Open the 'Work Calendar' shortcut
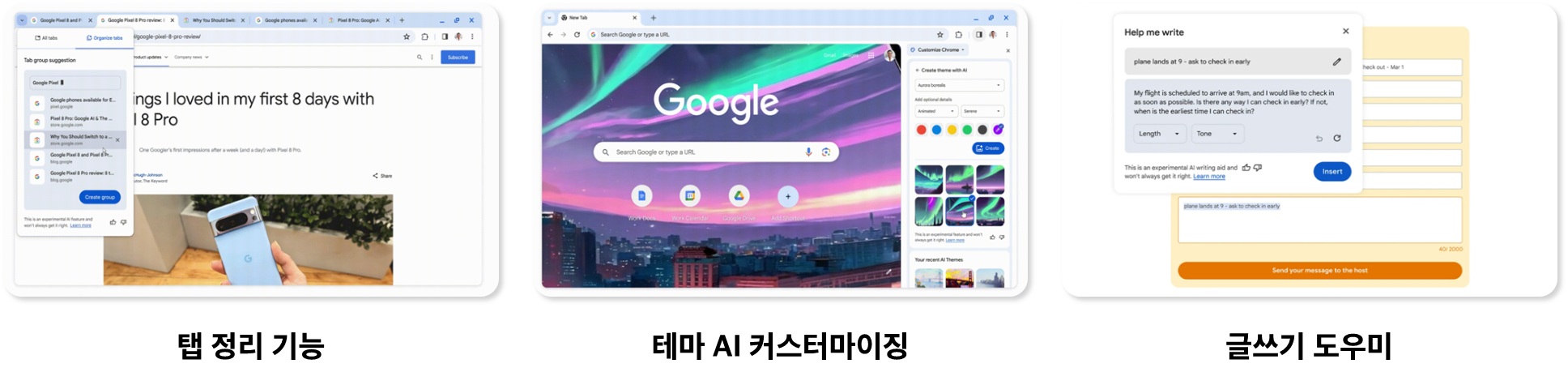The width and height of the screenshot is (1568, 385). click(x=690, y=195)
